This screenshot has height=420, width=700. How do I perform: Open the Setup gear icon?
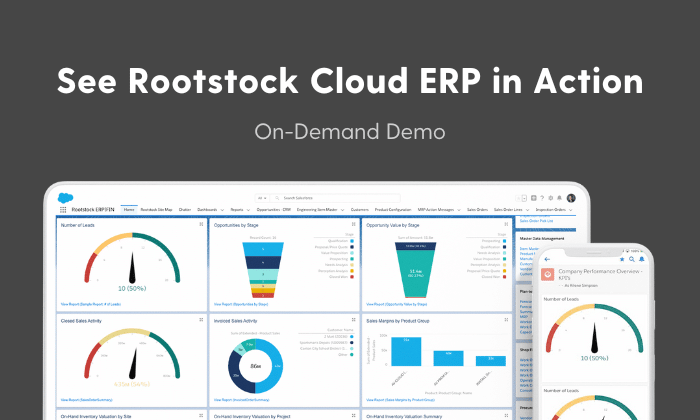(x=550, y=198)
